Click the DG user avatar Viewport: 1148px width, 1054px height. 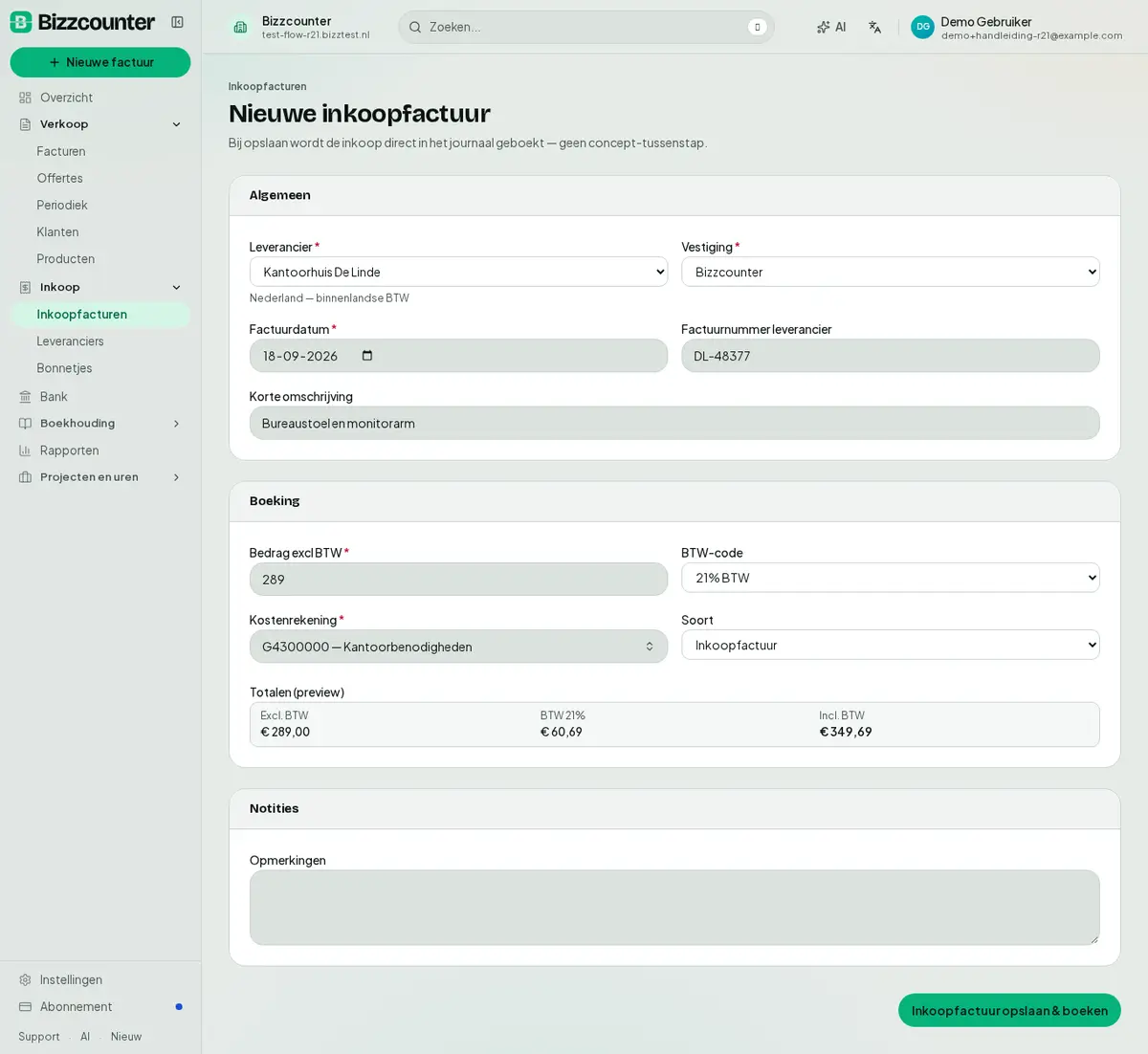[922, 27]
